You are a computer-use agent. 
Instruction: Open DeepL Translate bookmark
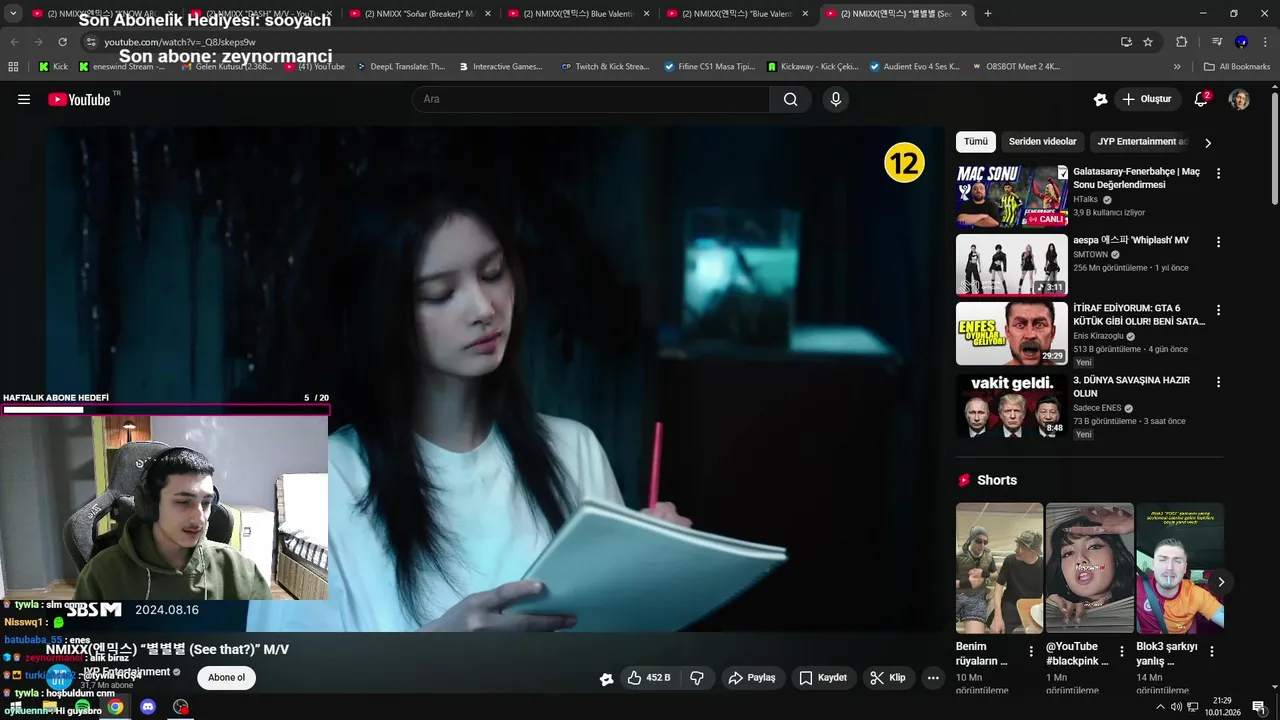[400, 67]
